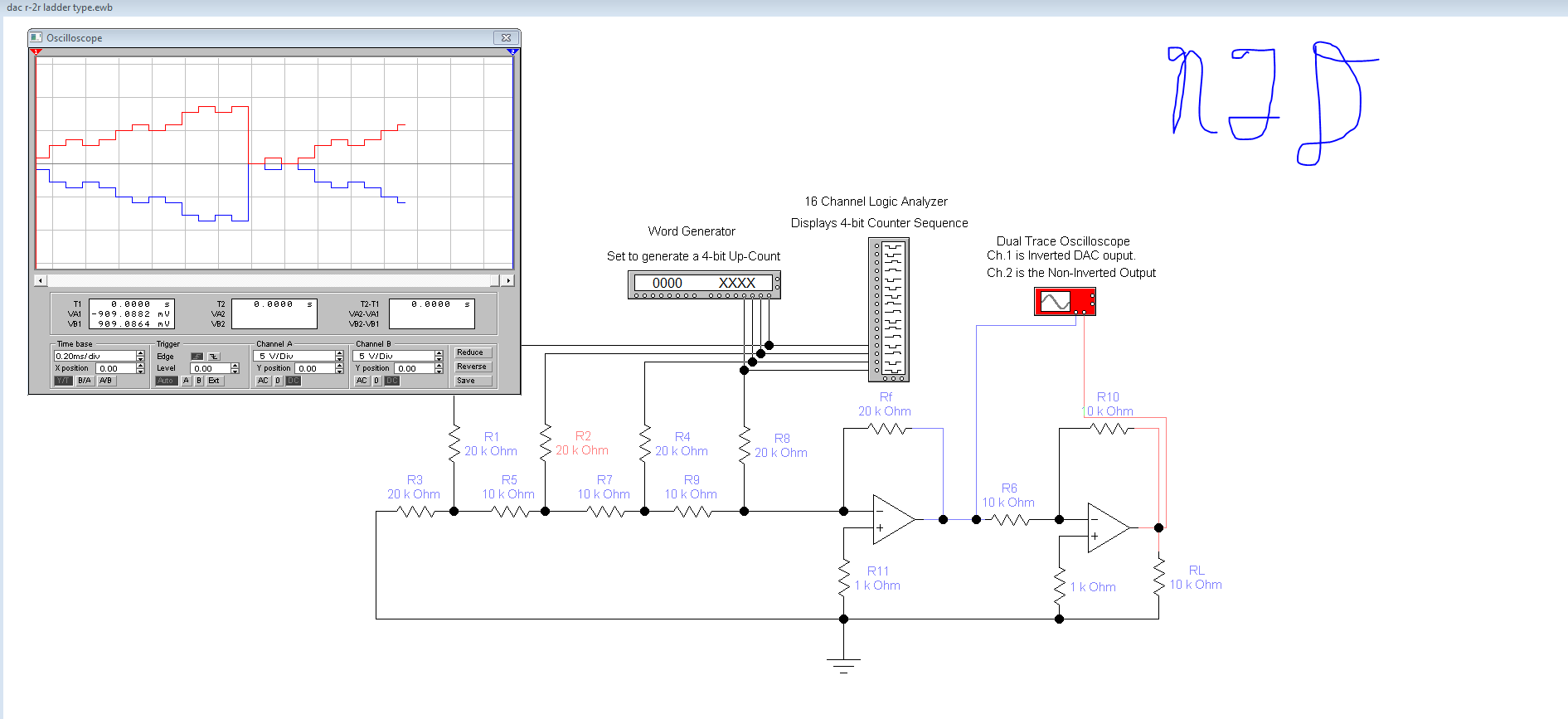The image size is (1568, 719).
Task: Click the oscilloscope scroll left arrow
Action: click(x=40, y=280)
